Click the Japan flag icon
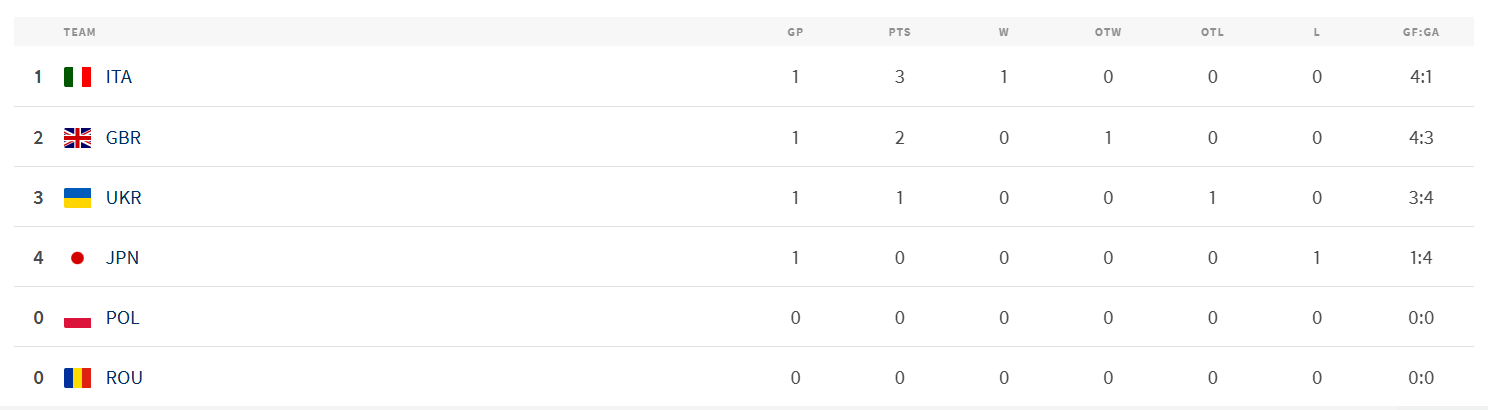The width and height of the screenshot is (1488, 410). pos(77,258)
